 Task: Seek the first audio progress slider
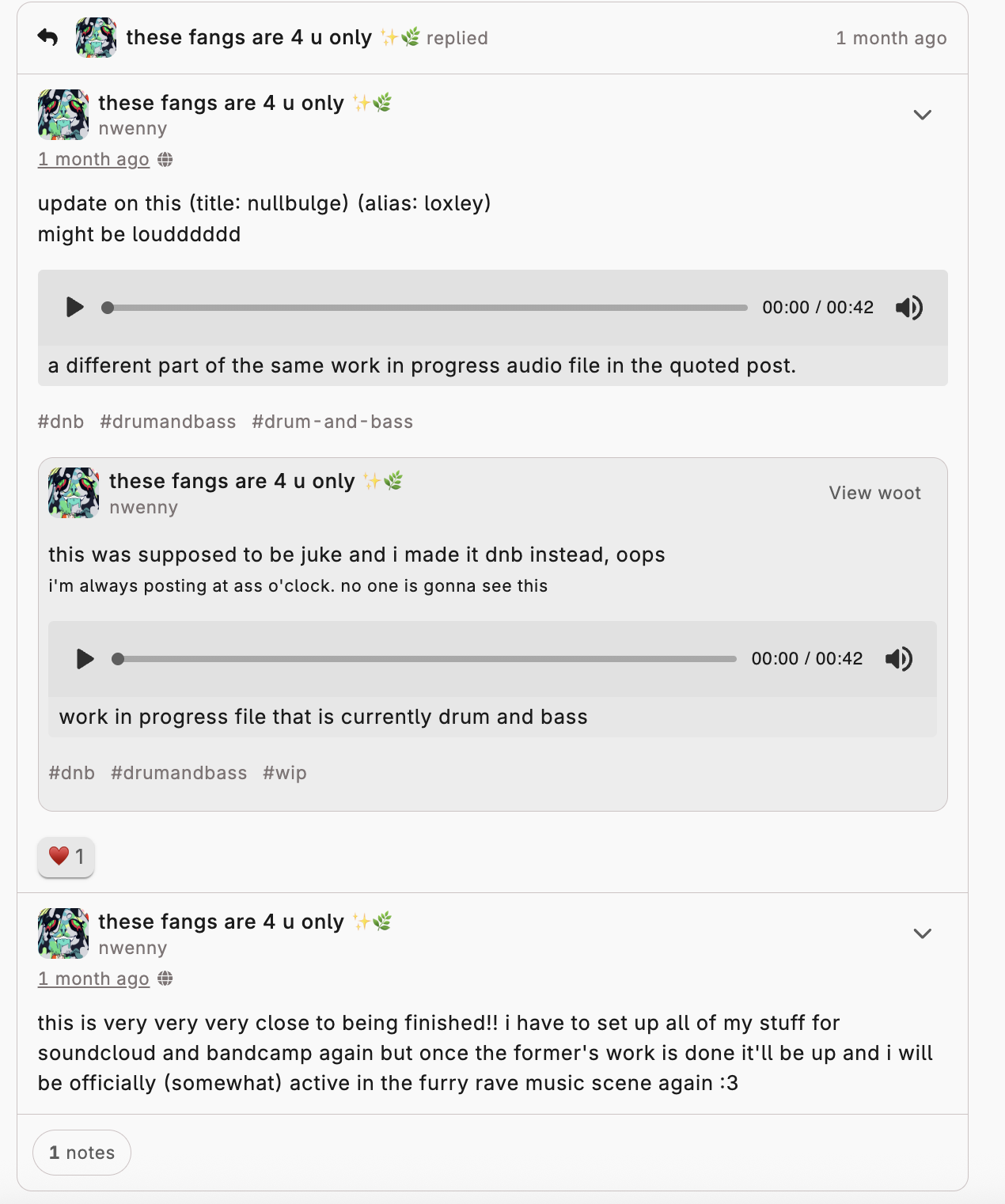427,307
